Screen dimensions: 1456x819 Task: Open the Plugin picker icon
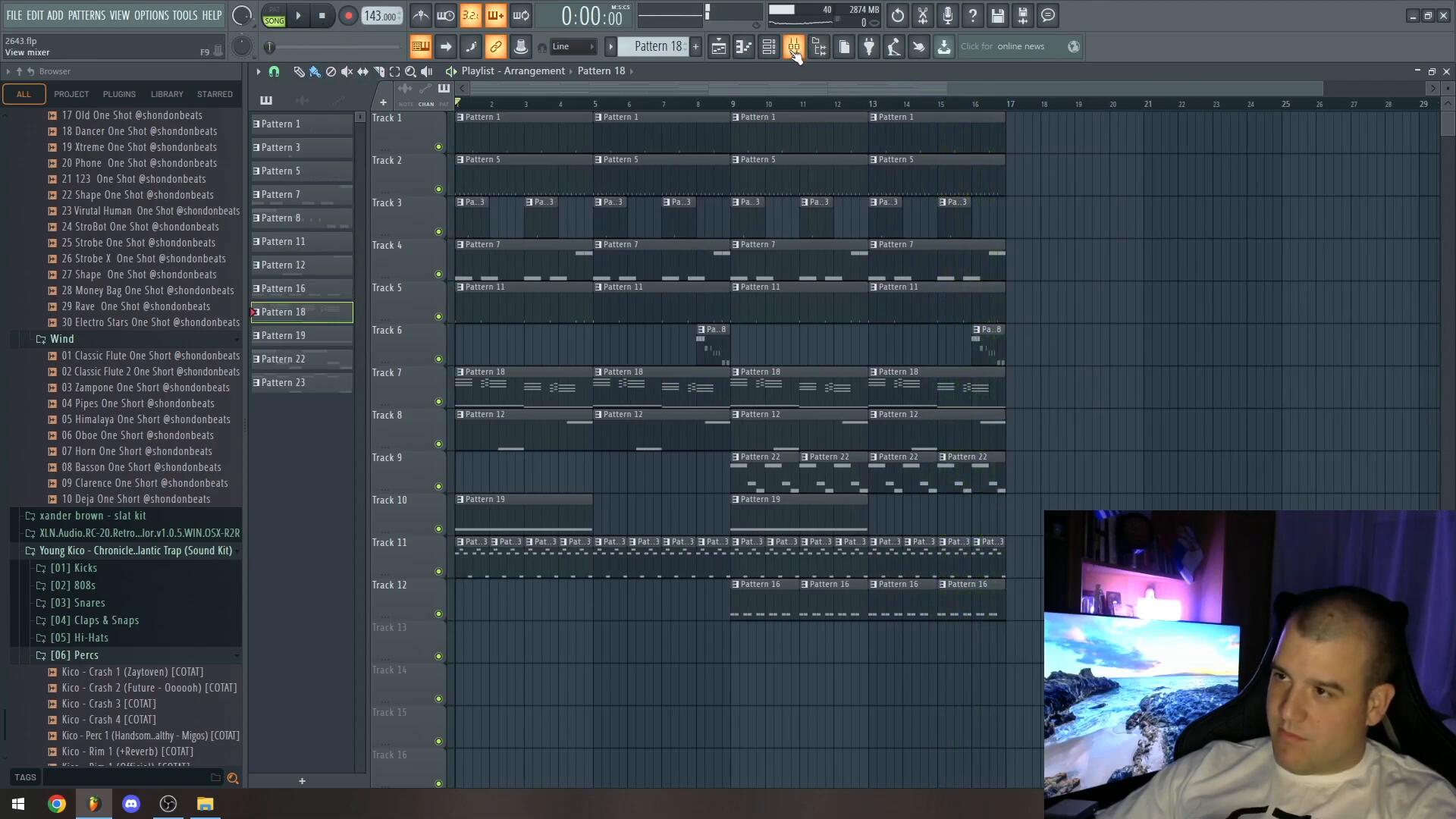coord(869,47)
